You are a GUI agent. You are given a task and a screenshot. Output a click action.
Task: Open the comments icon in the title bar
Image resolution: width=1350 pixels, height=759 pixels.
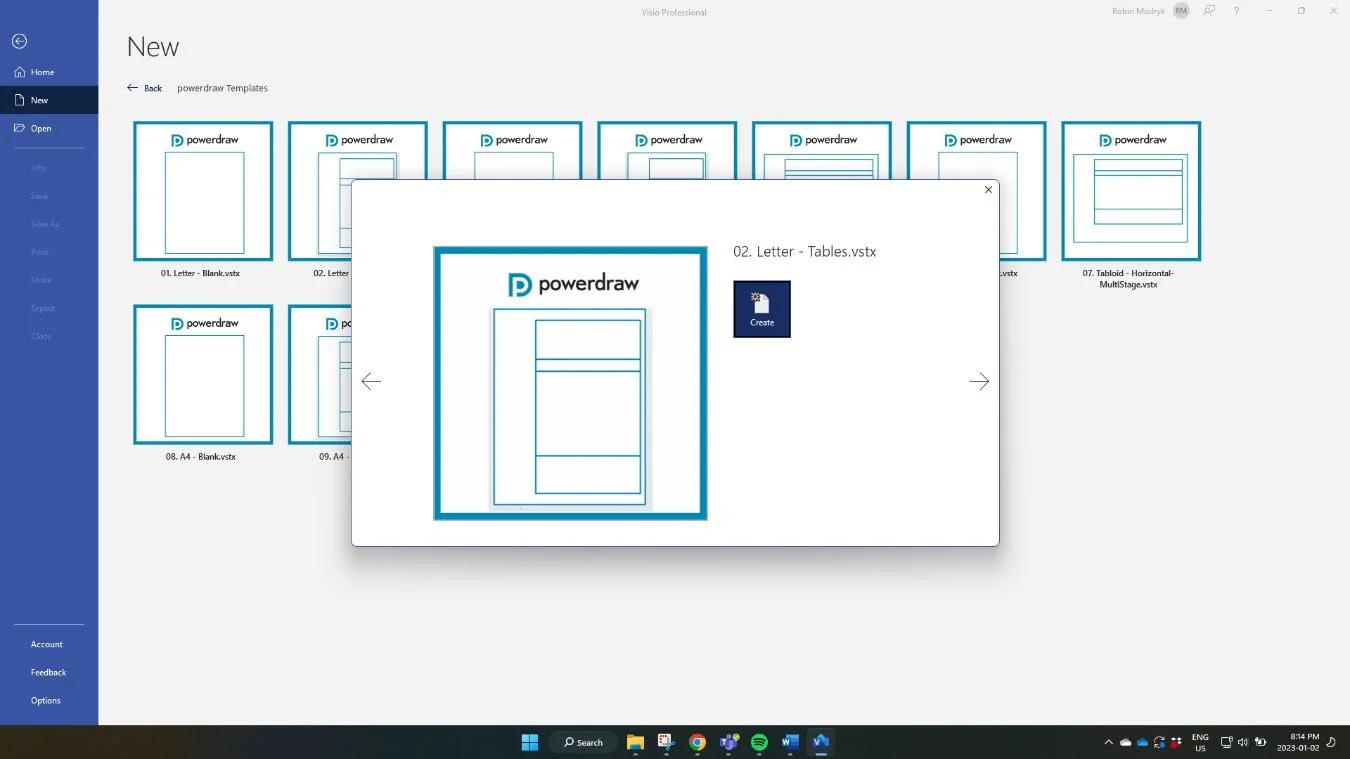coord(1209,11)
